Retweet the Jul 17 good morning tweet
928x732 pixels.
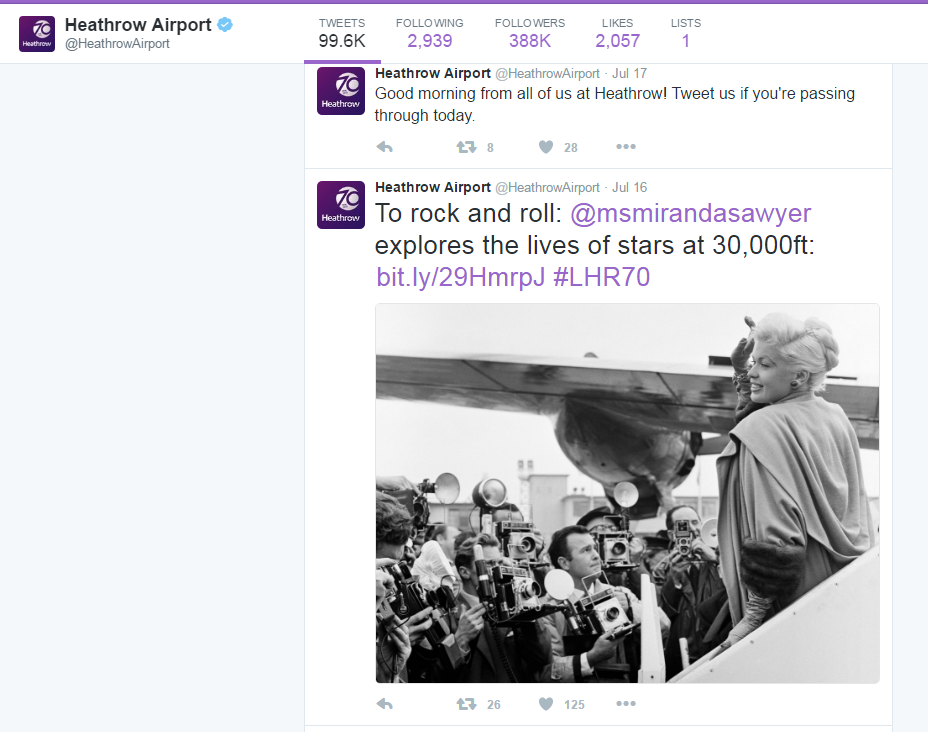coord(466,147)
